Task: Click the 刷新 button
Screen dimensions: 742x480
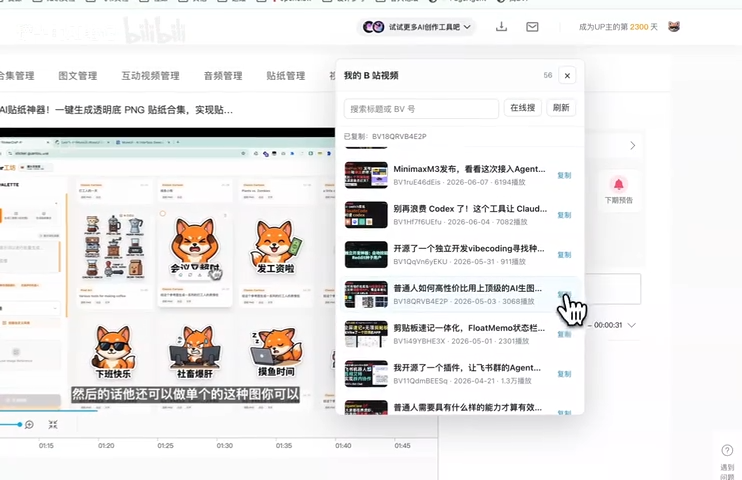Action: (x=561, y=108)
